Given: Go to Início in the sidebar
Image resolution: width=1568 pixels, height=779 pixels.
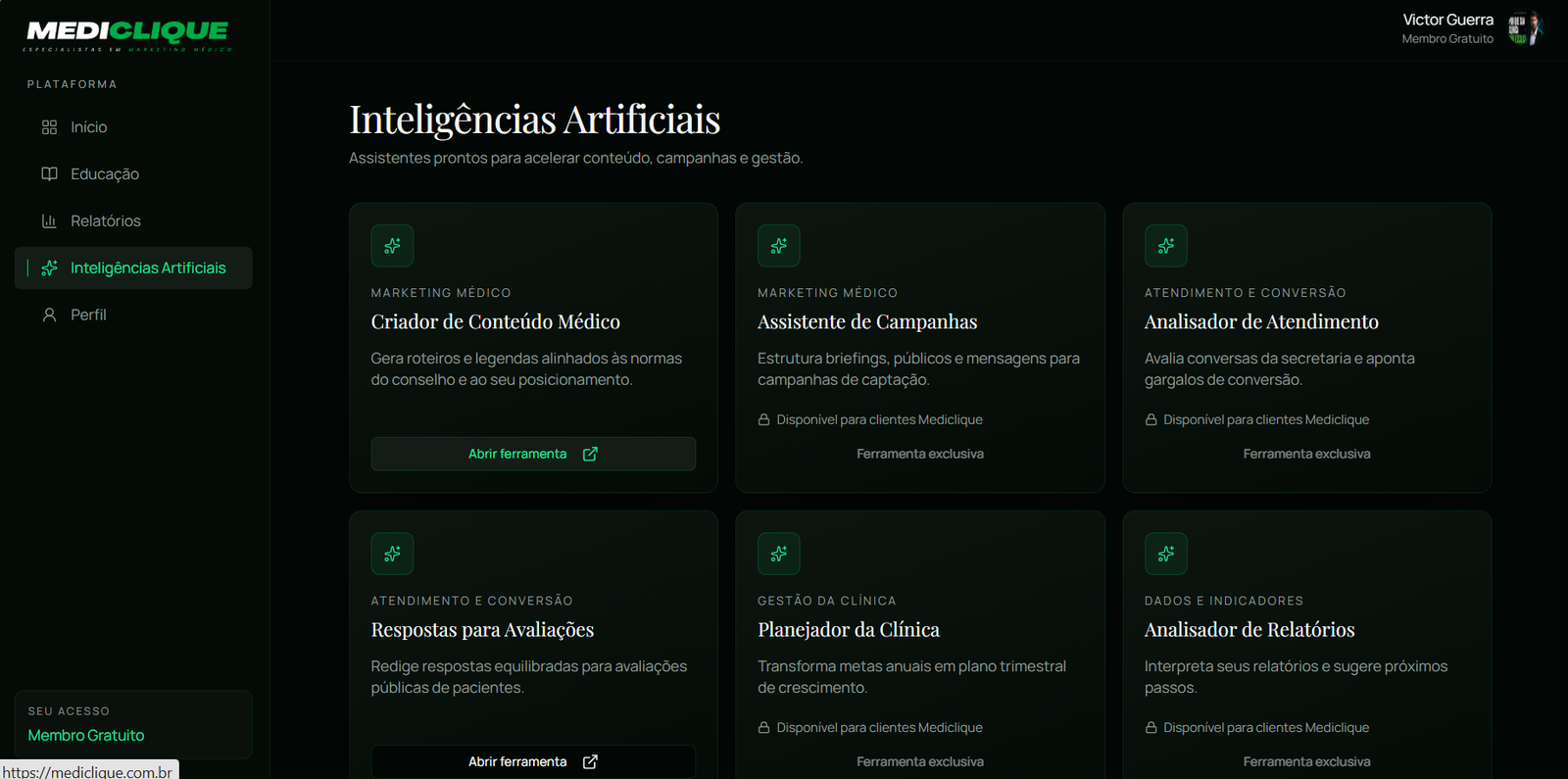Looking at the screenshot, I should (133, 127).
